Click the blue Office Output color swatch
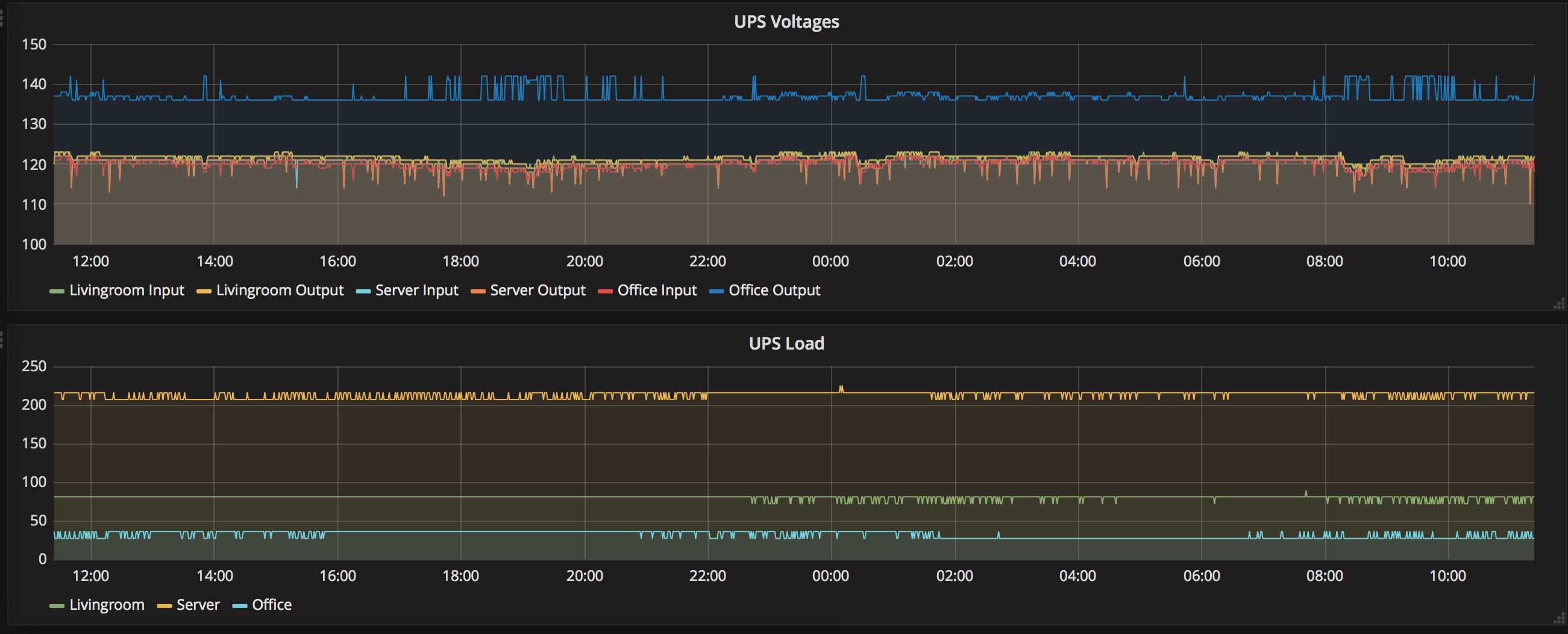 pos(717,292)
